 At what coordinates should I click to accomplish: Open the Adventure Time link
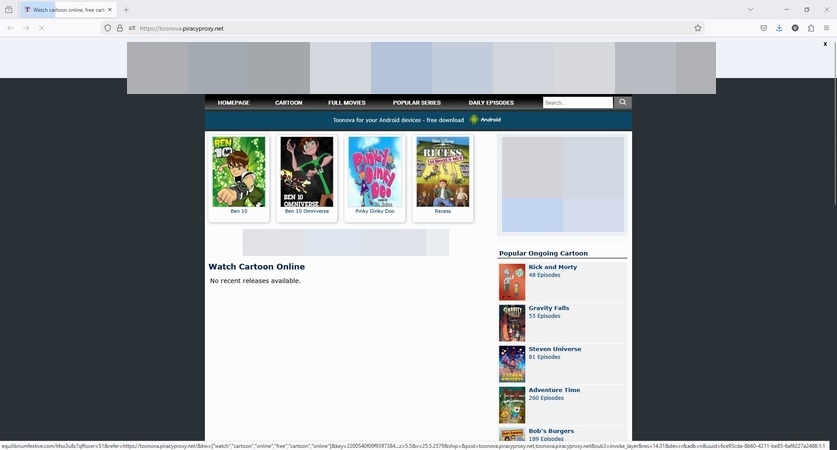click(554, 390)
